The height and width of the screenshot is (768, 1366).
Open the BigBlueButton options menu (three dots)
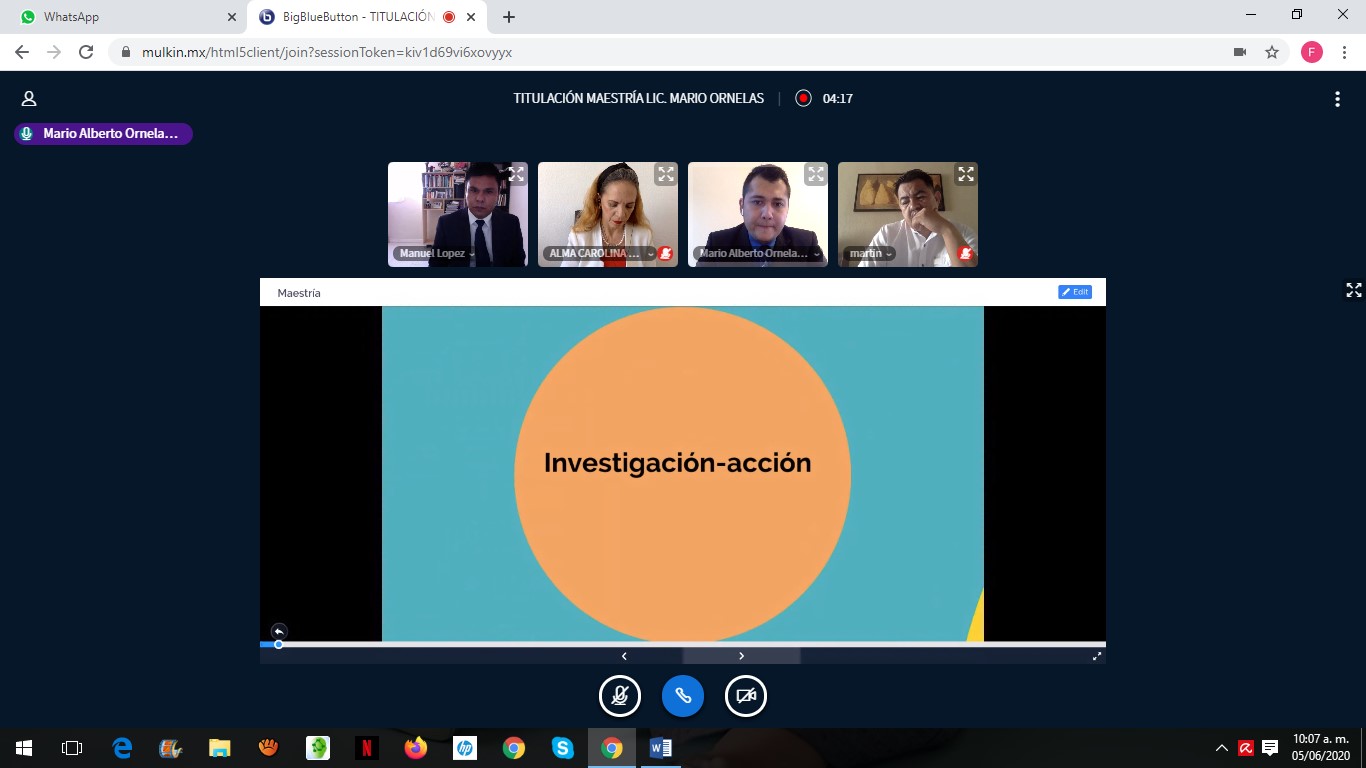pos(1337,98)
